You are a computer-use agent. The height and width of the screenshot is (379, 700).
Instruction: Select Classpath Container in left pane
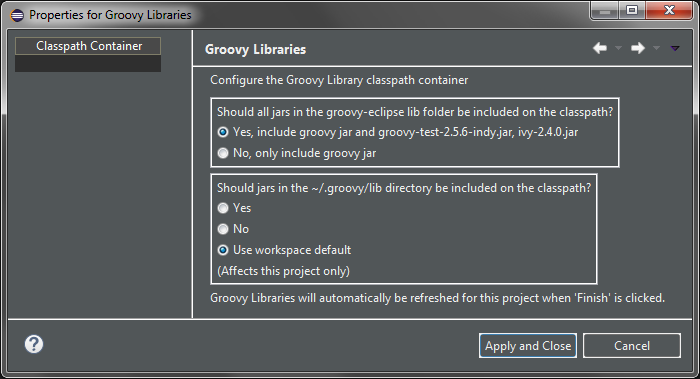click(x=88, y=46)
